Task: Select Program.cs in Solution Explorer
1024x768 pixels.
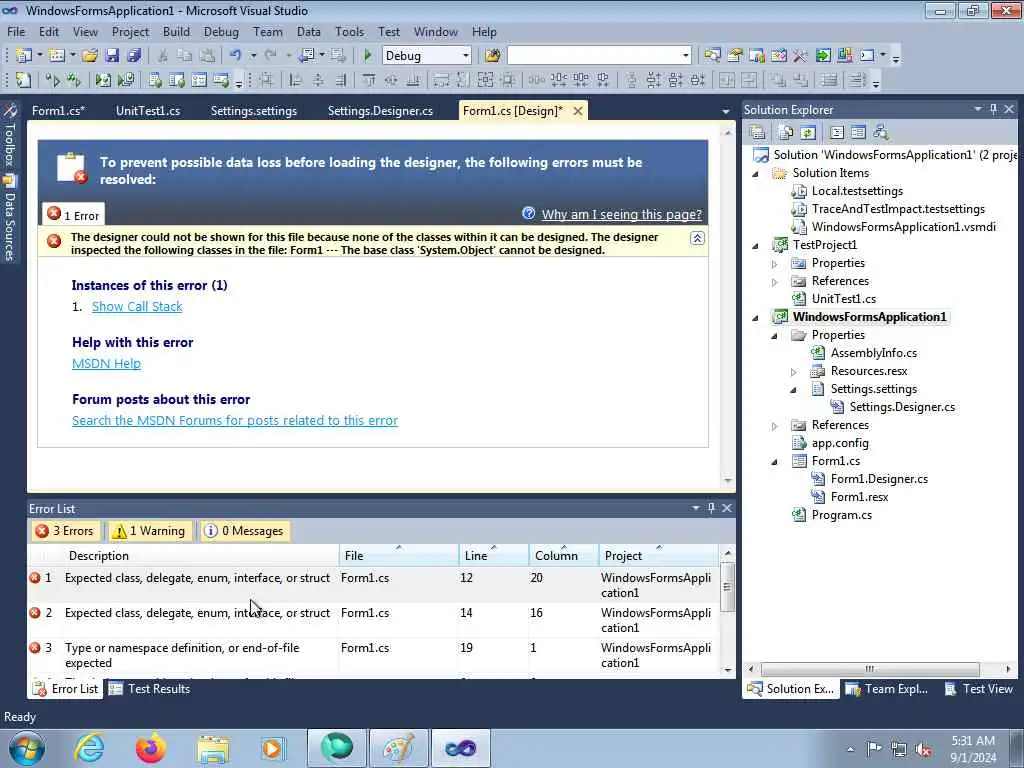Action: pos(841,515)
